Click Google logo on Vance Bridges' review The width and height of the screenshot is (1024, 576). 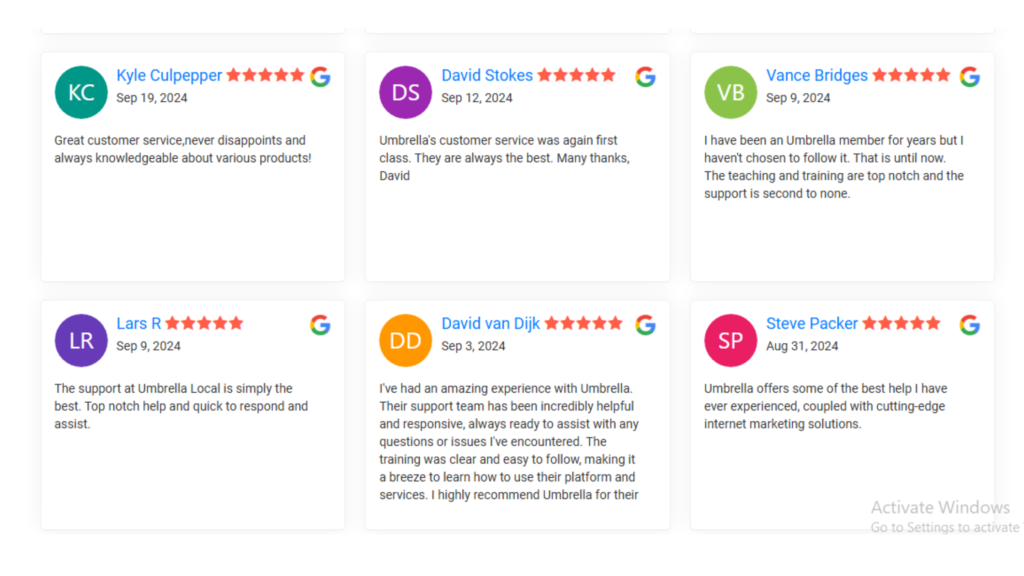(x=970, y=76)
